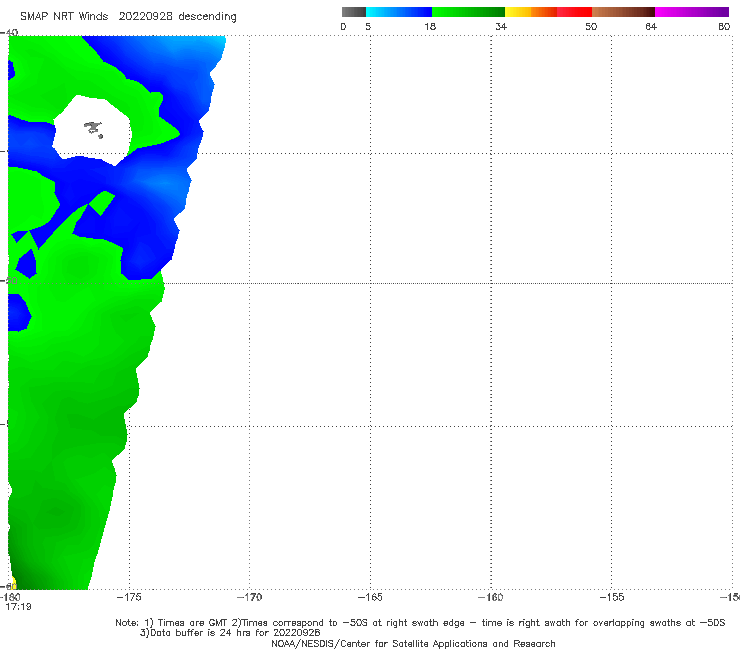Image resolution: width=740 pixels, height=650 pixels.
Task: Click the 'SMAP NRT Winds 20220928 descending' title
Action: click(x=128, y=17)
